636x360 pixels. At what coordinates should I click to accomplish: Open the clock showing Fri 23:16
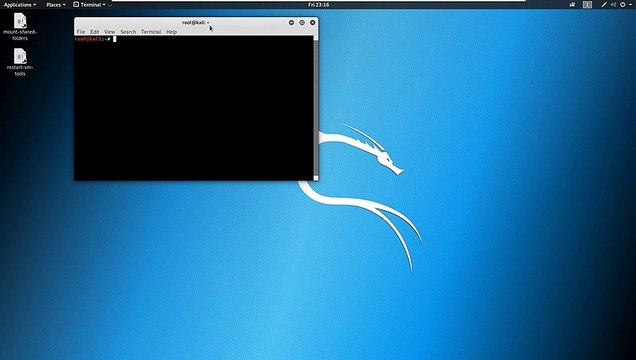click(318, 5)
